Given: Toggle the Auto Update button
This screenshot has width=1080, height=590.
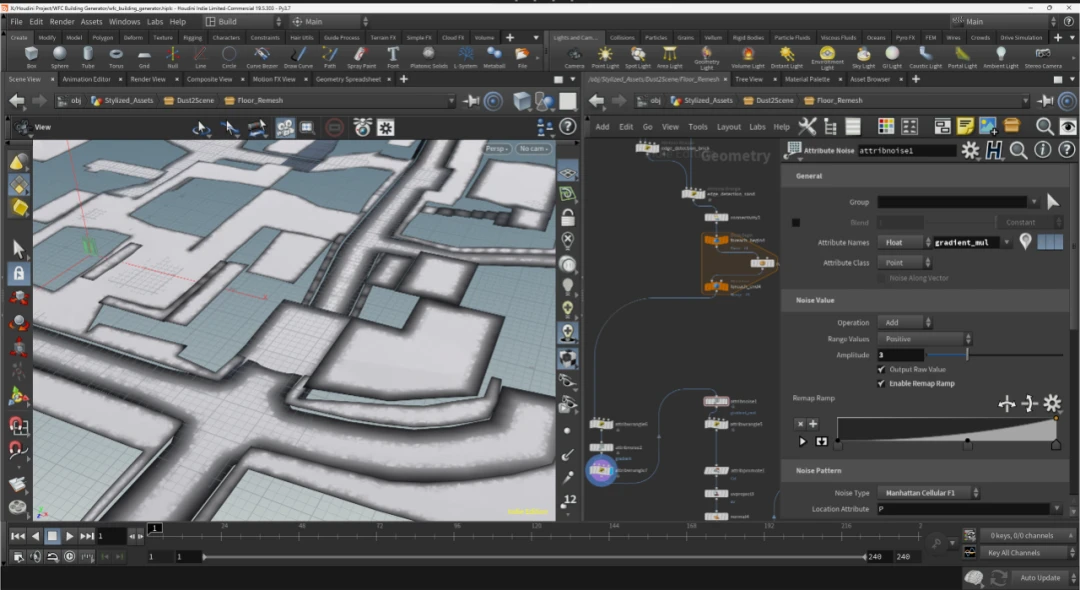Looking at the screenshot, I should click(x=1040, y=578).
